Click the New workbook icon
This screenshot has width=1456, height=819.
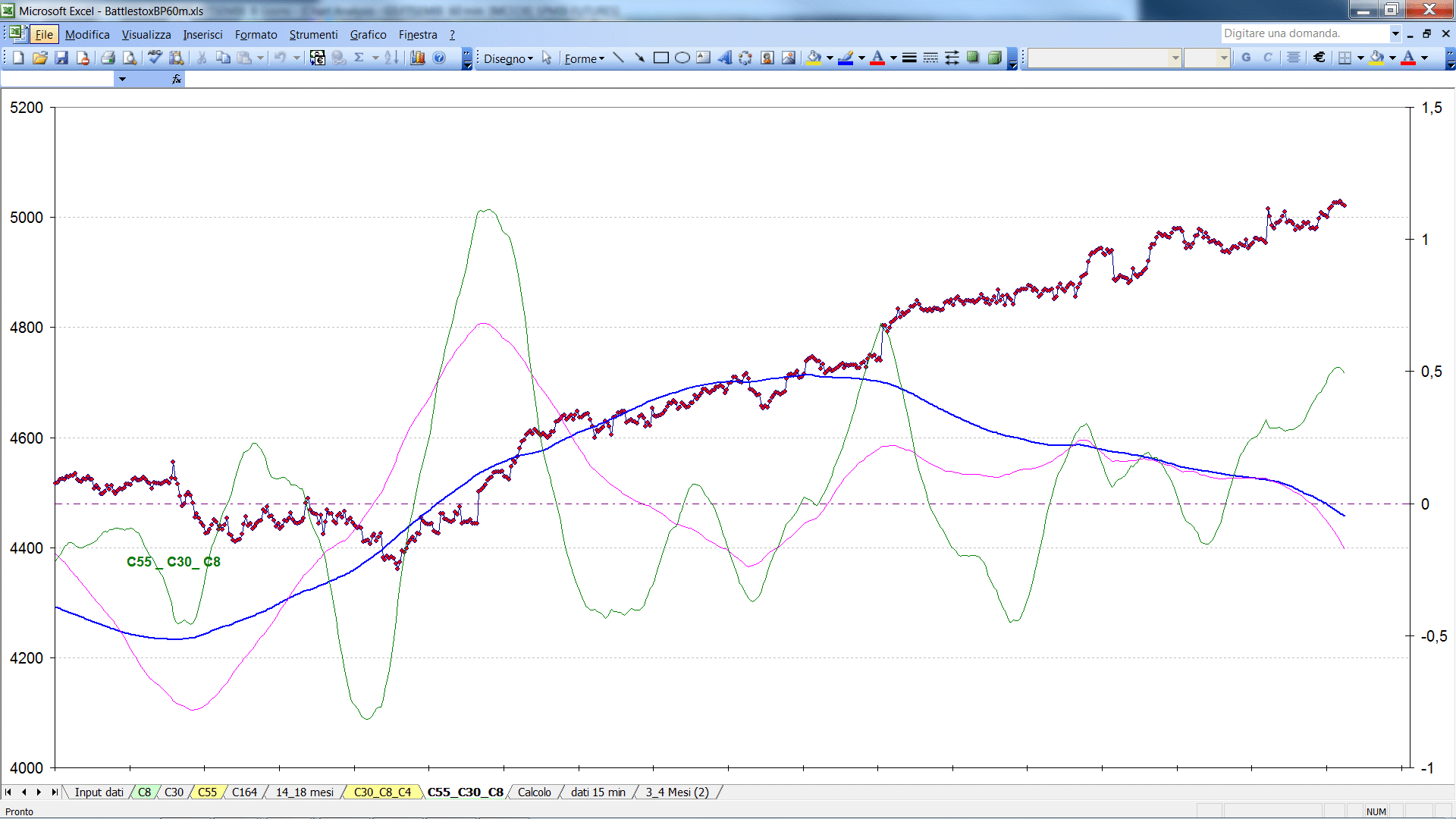pos(19,58)
